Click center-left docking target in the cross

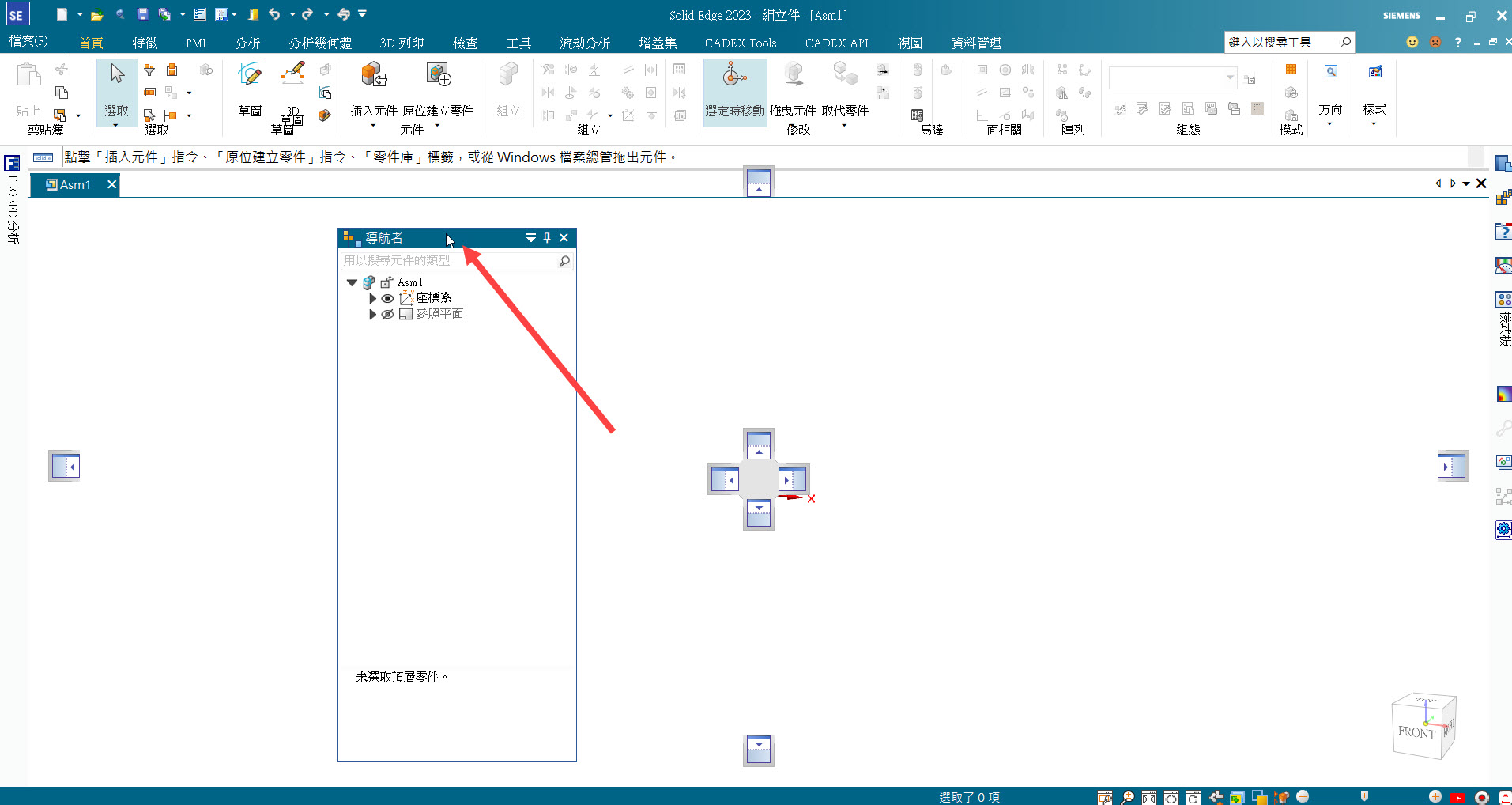(724, 479)
